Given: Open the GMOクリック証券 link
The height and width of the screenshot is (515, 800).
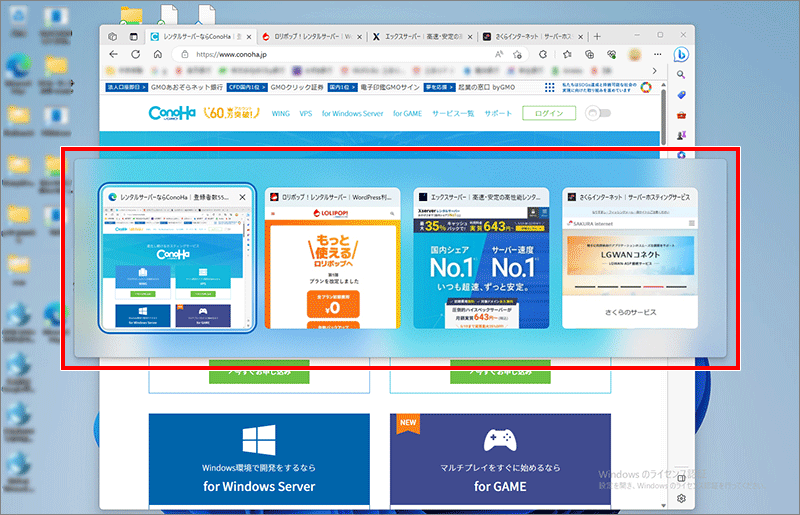Looking at the screenshot, I should [297, 87].
